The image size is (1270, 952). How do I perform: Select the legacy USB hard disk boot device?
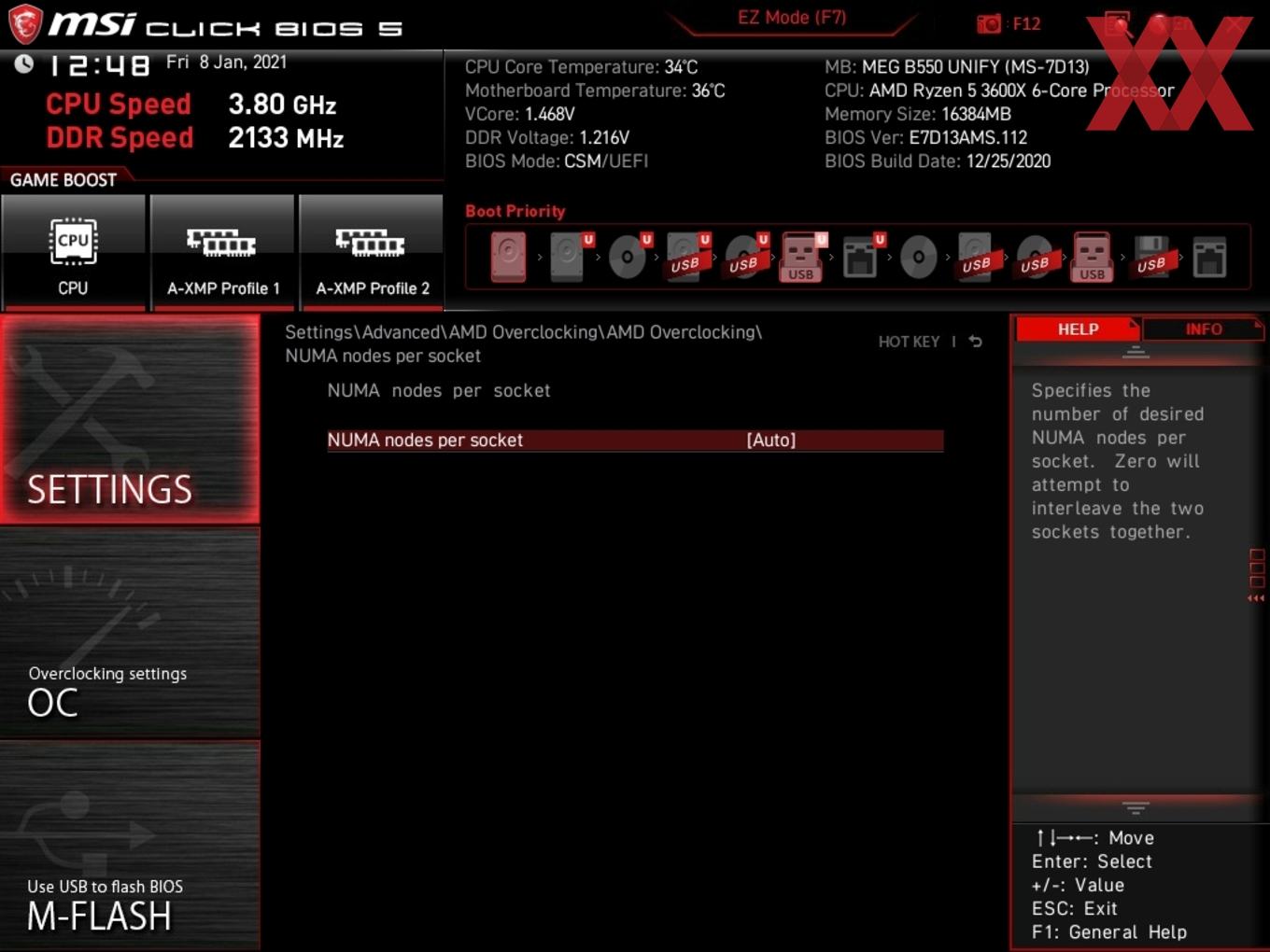pos(977,257)
